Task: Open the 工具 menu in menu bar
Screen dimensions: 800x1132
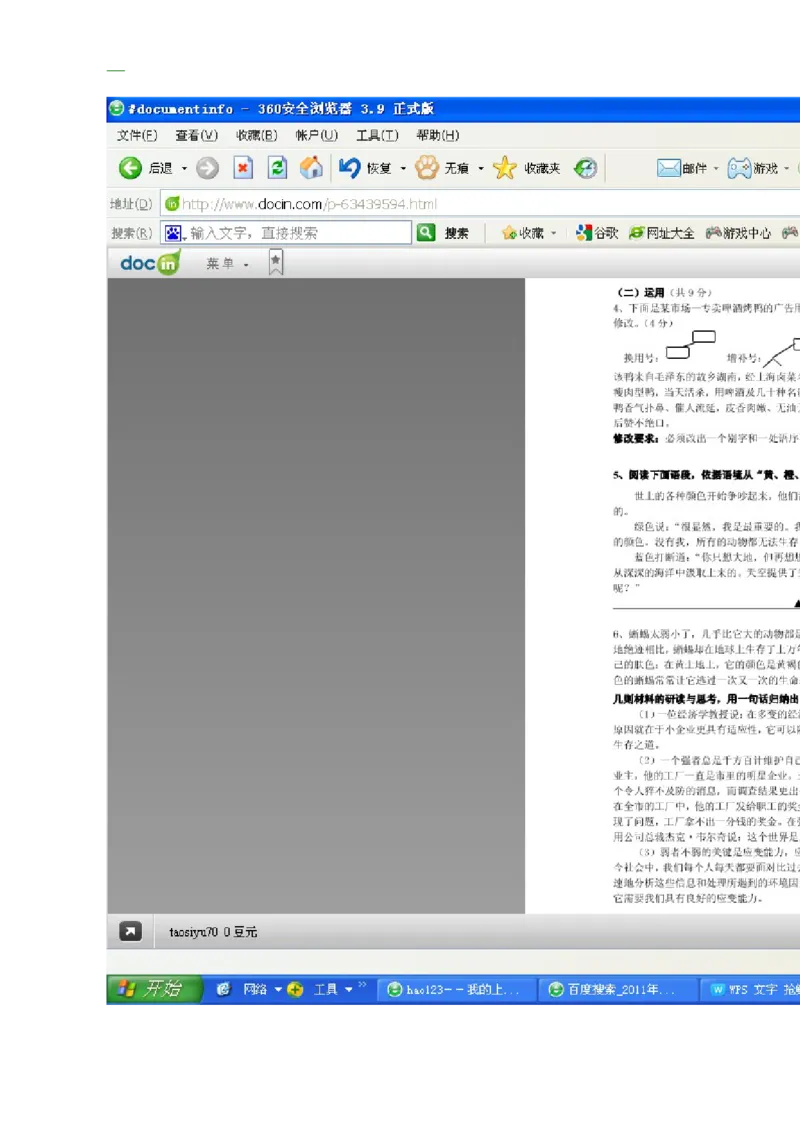Action: [x=374, y=134]
